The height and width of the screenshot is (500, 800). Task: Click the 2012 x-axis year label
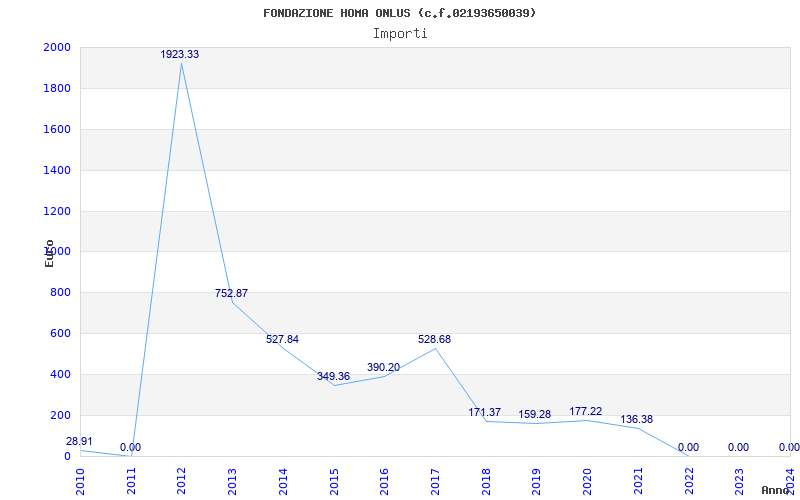point(182,481)
